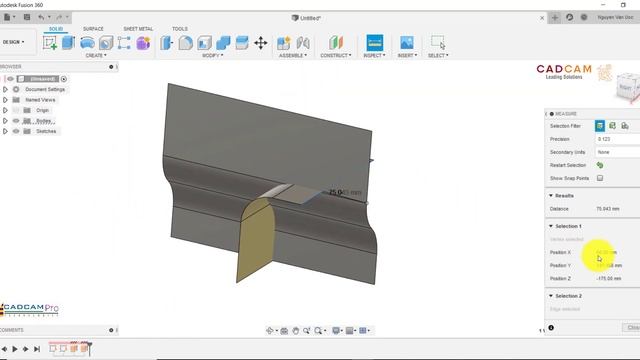
Task: Click the Orbit navigation icon
Action: point(270,331)
